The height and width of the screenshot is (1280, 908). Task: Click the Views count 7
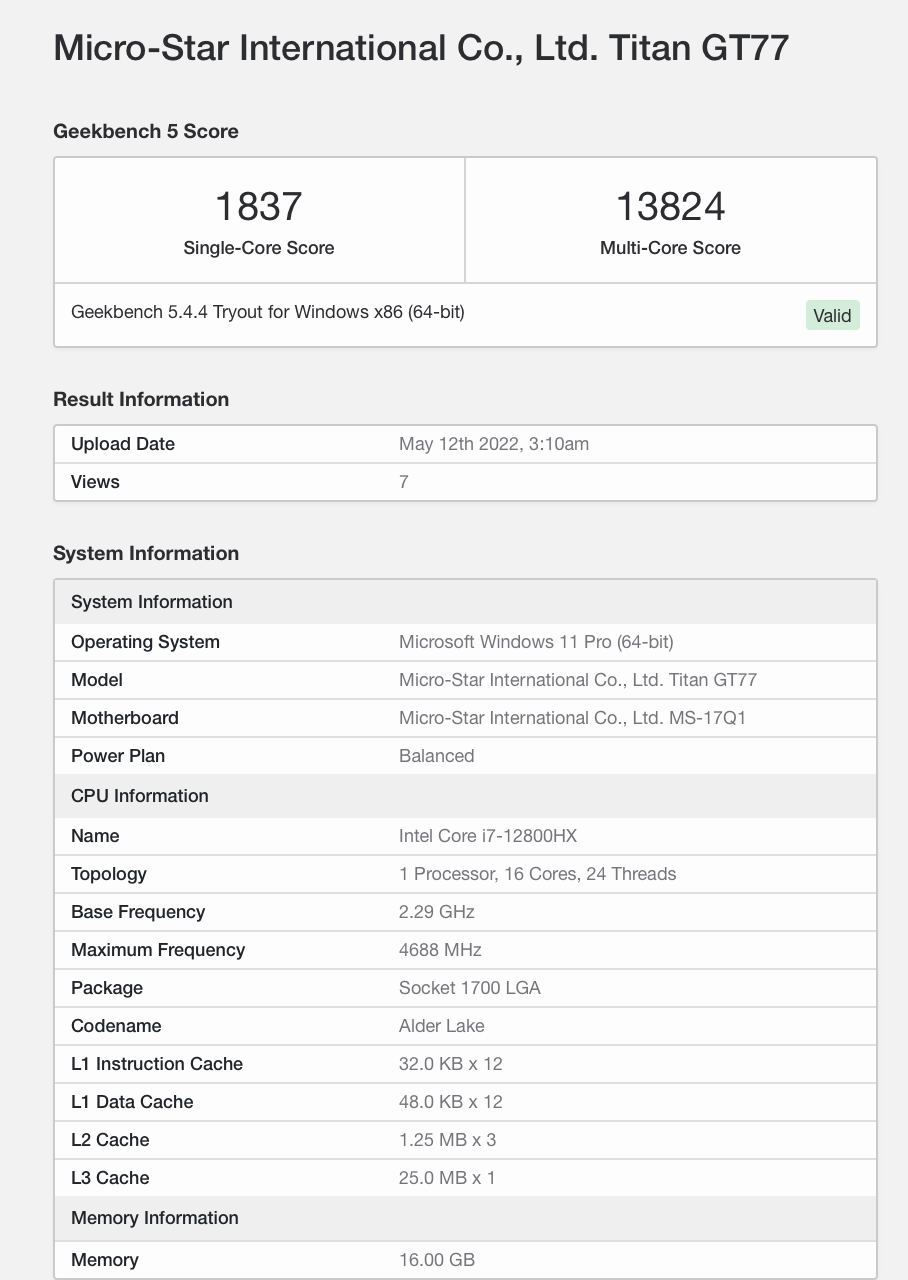[404, 482]
